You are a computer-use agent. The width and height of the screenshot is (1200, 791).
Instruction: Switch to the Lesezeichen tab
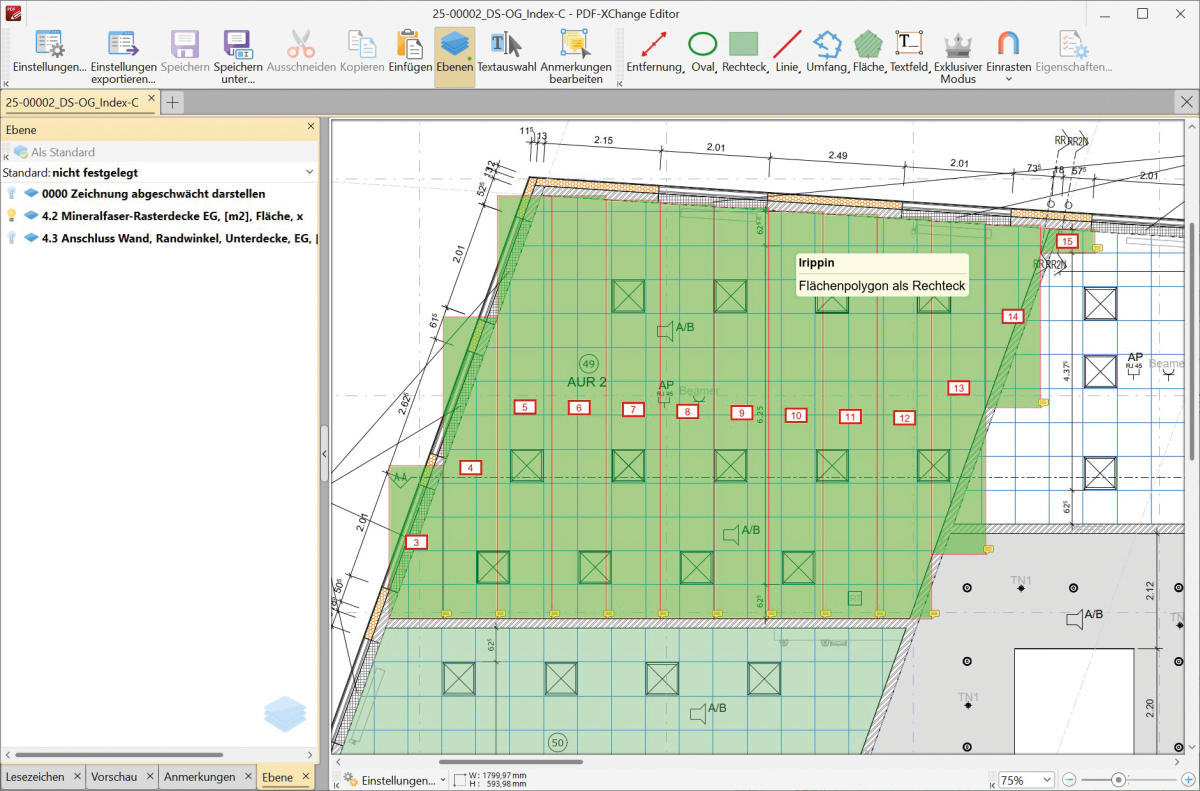35,777
